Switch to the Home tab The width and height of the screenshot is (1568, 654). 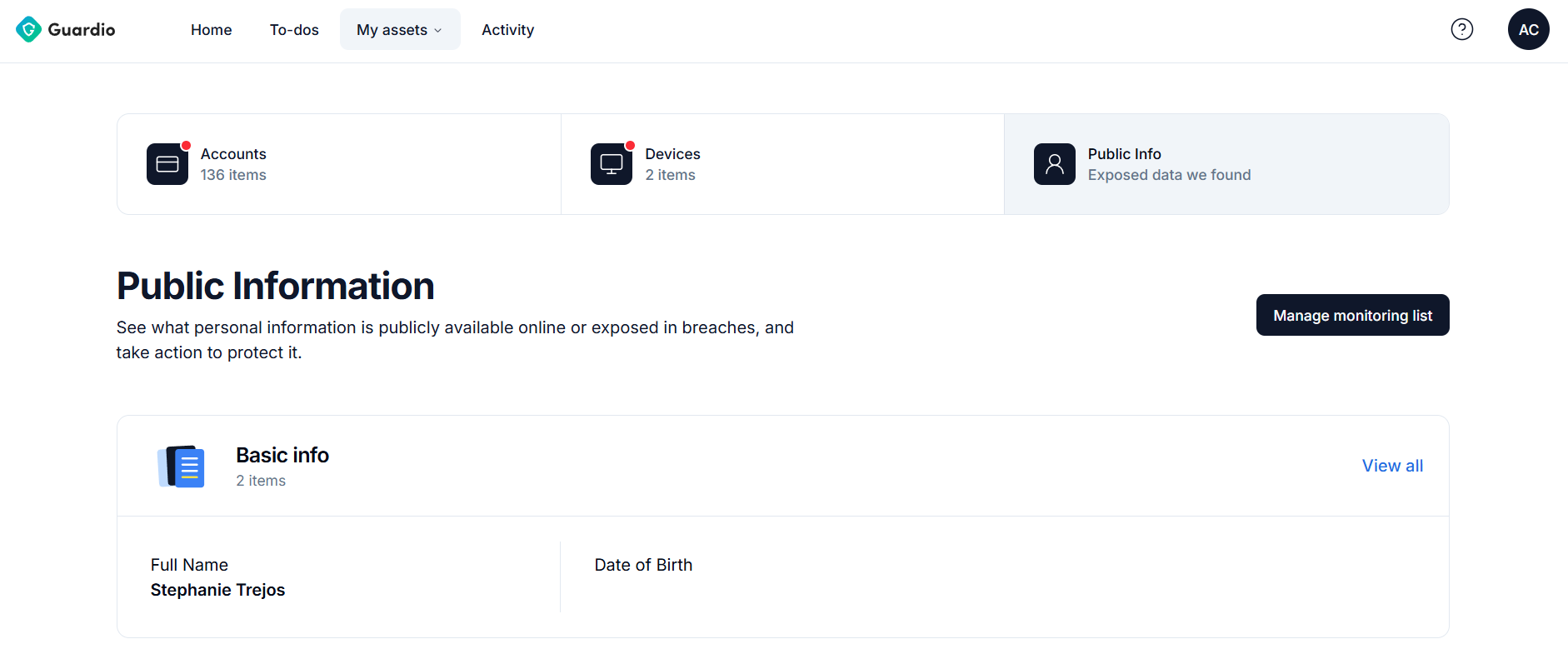click(211, 29)
